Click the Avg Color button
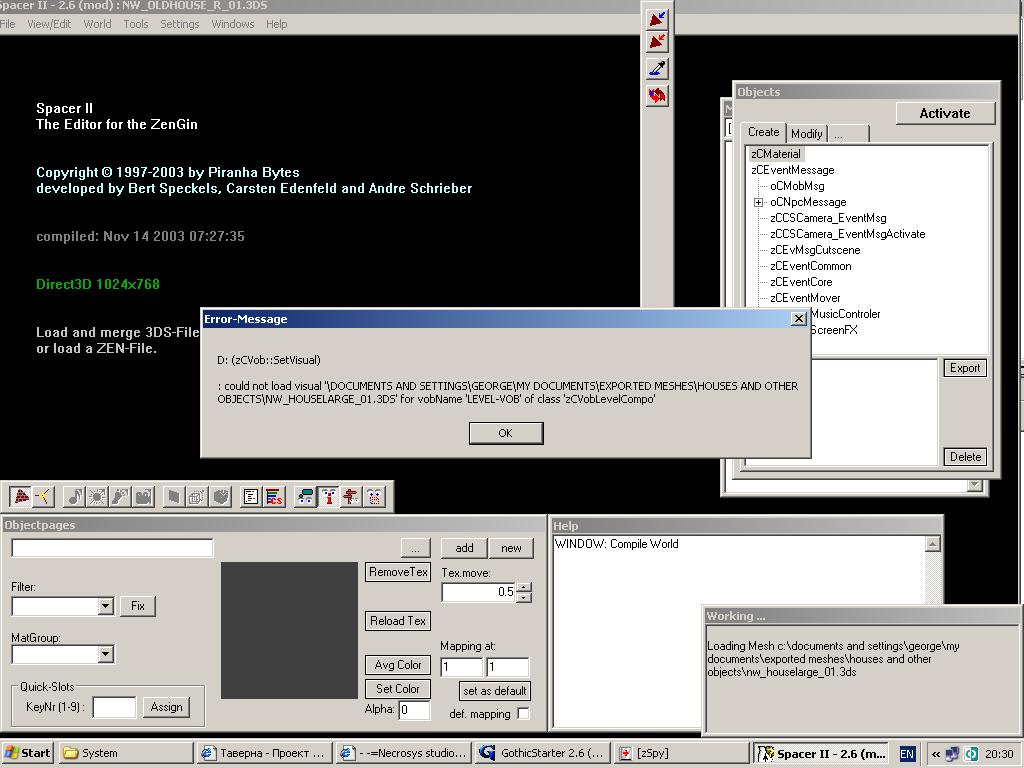The image size is (1024, 768). point(398,665)
